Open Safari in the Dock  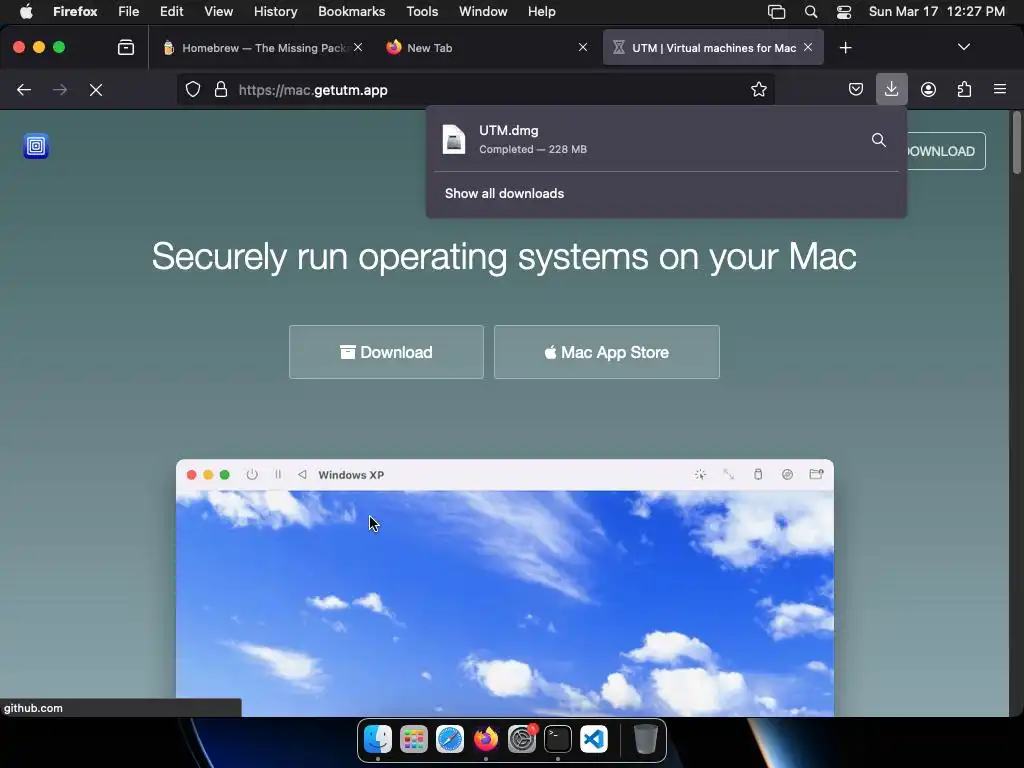pos(449,739)
